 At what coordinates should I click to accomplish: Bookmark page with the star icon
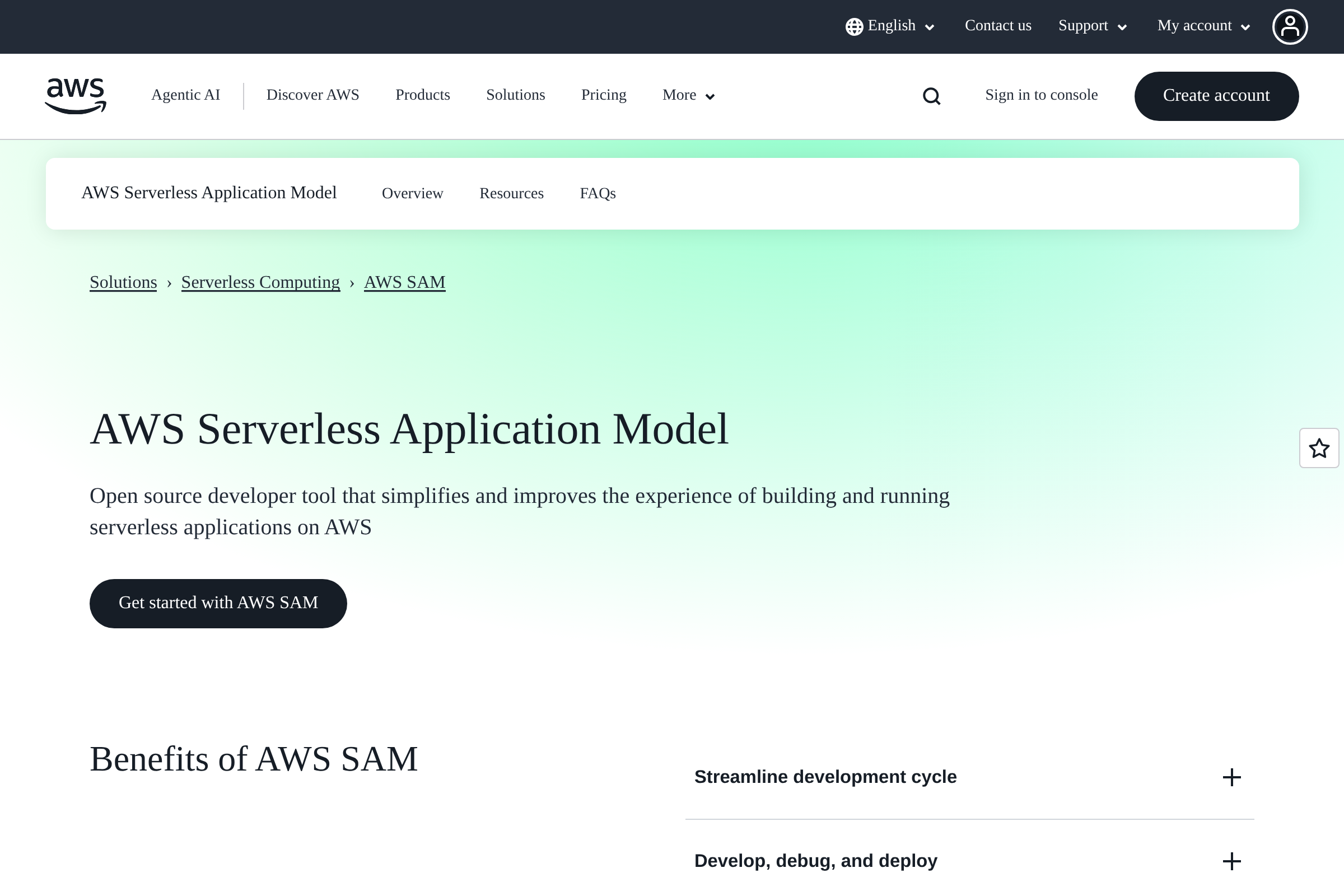[x=1319, y=448]
